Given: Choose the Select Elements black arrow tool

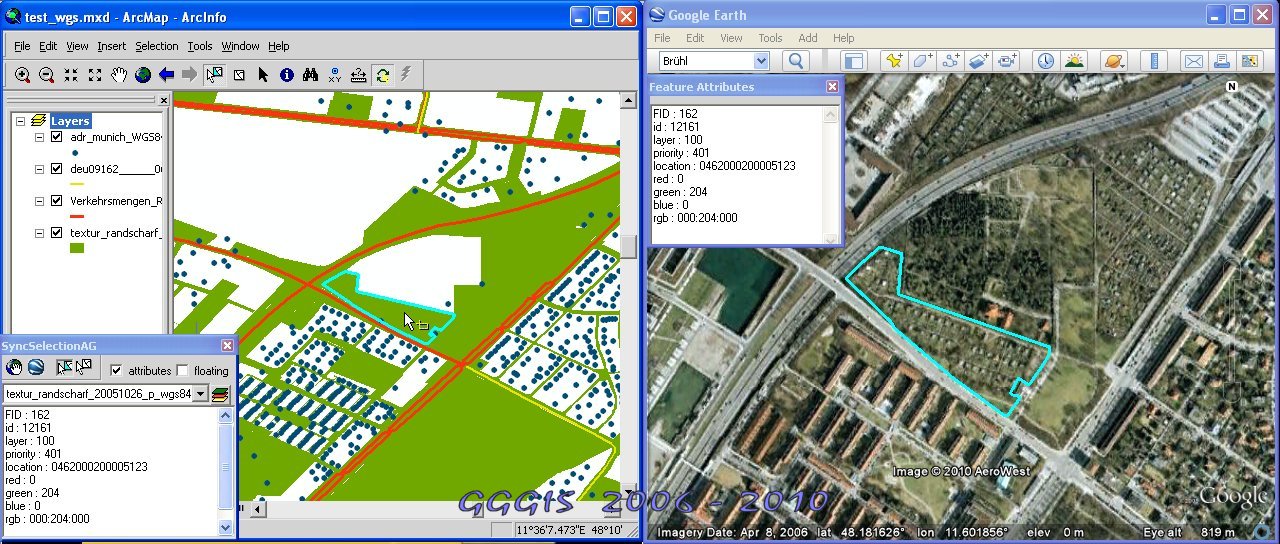Looking at the screenshot, I should tap(263, 75).
